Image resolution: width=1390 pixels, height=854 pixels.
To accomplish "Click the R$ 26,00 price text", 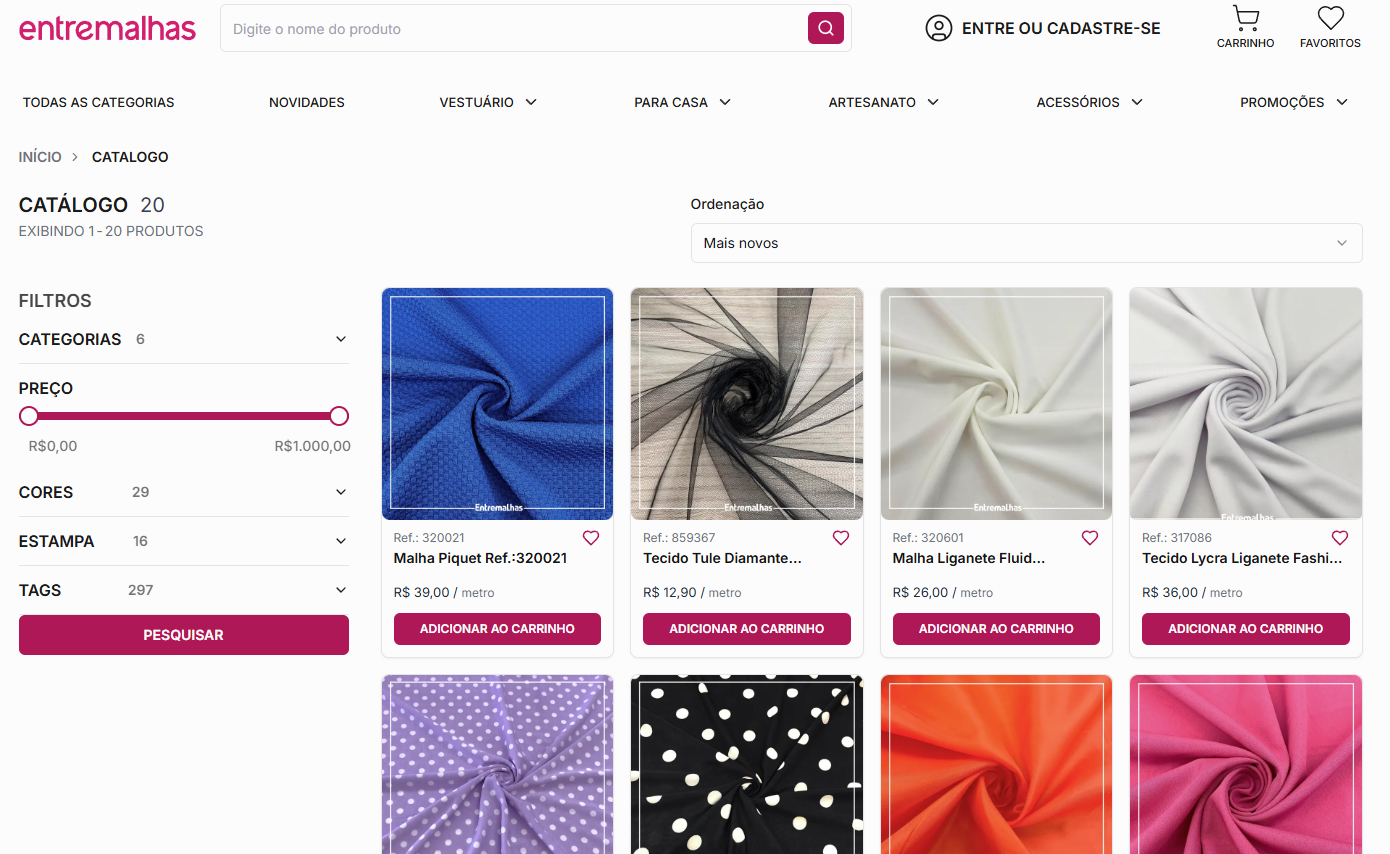I will coord(920,592).
